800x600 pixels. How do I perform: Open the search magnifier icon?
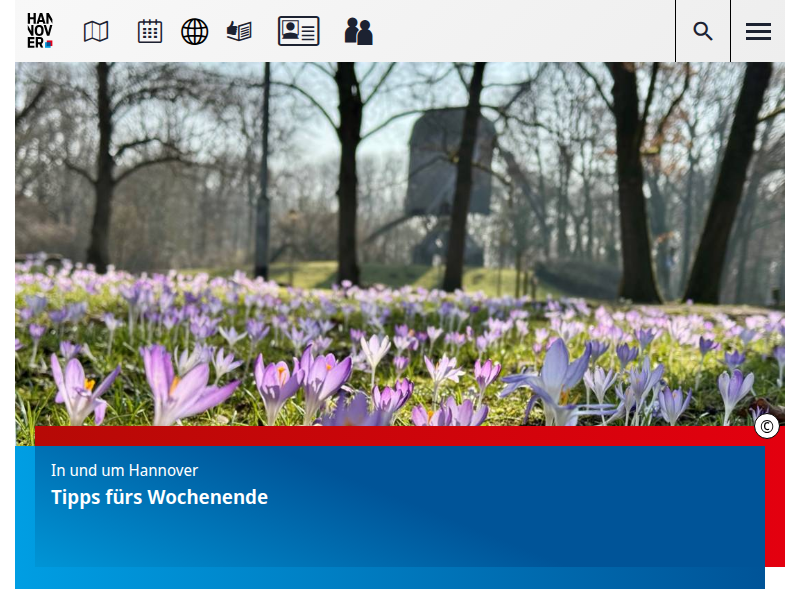701,31
